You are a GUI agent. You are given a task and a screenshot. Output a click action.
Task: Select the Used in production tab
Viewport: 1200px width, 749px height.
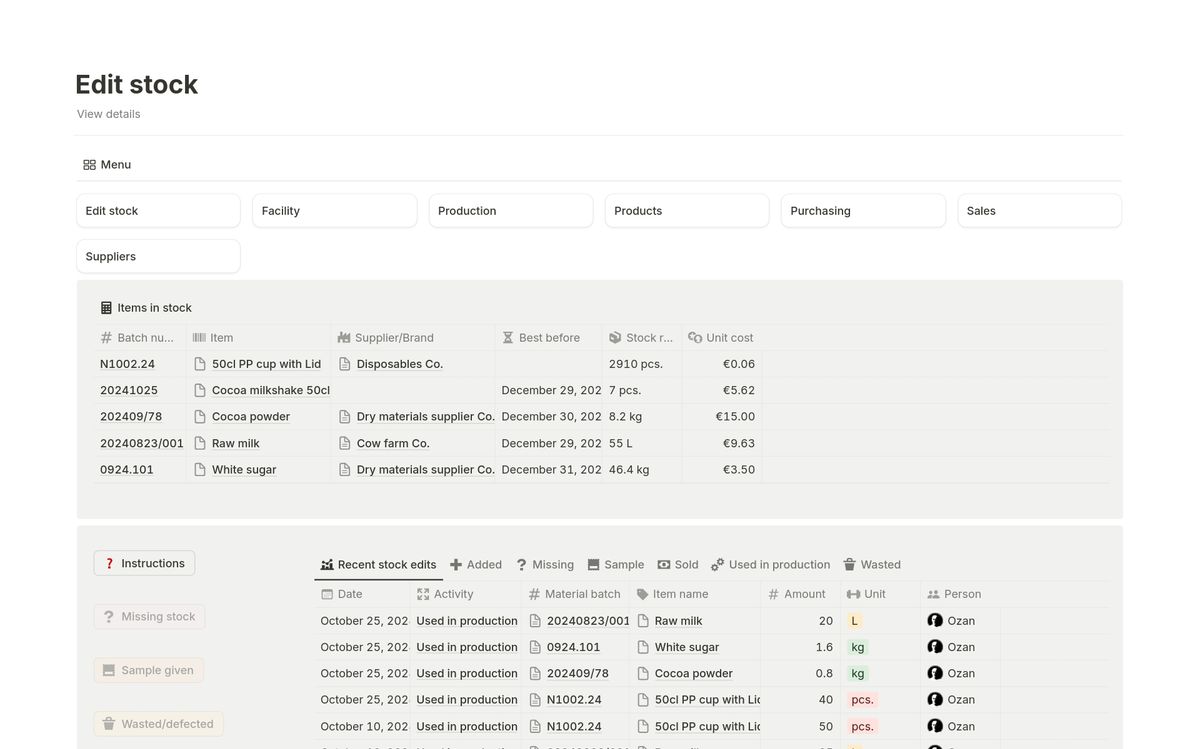(770, 565)
